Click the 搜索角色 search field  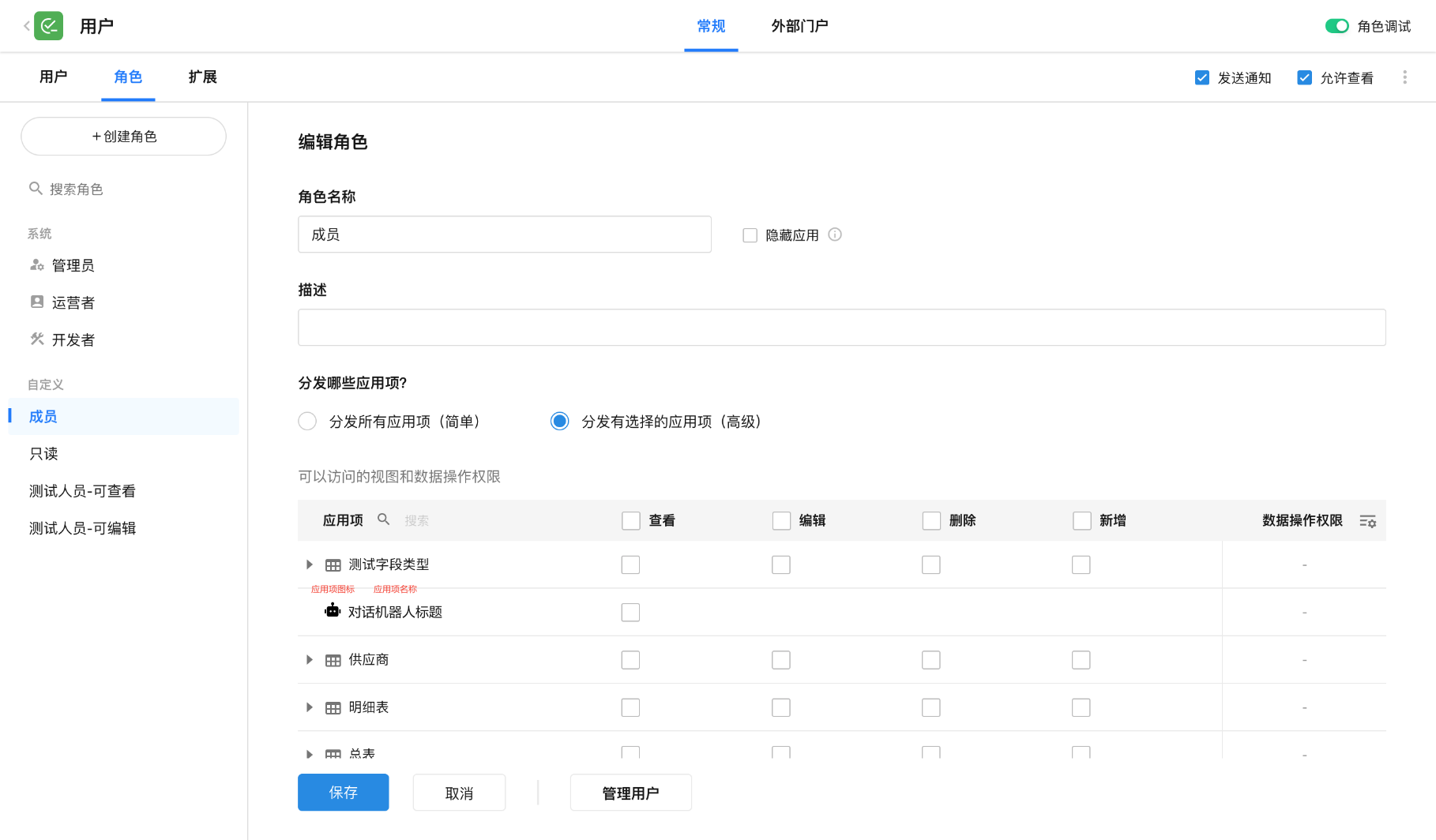pyautogui.click(x=126, y=189)
